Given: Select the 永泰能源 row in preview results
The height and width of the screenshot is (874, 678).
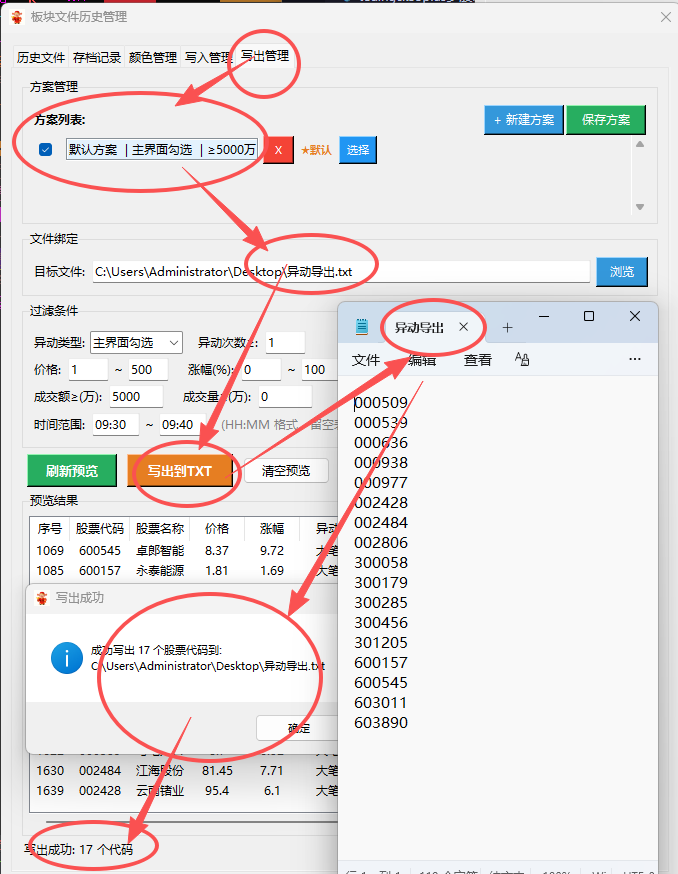Looking at the screenshot, I should click(184, 571).
